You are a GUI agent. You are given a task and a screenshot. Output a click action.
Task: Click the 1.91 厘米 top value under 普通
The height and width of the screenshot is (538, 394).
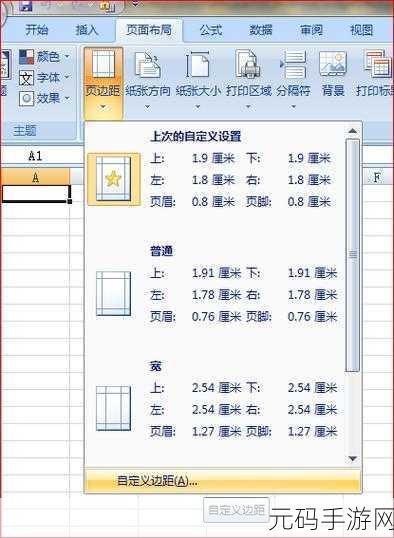(216, 273)
